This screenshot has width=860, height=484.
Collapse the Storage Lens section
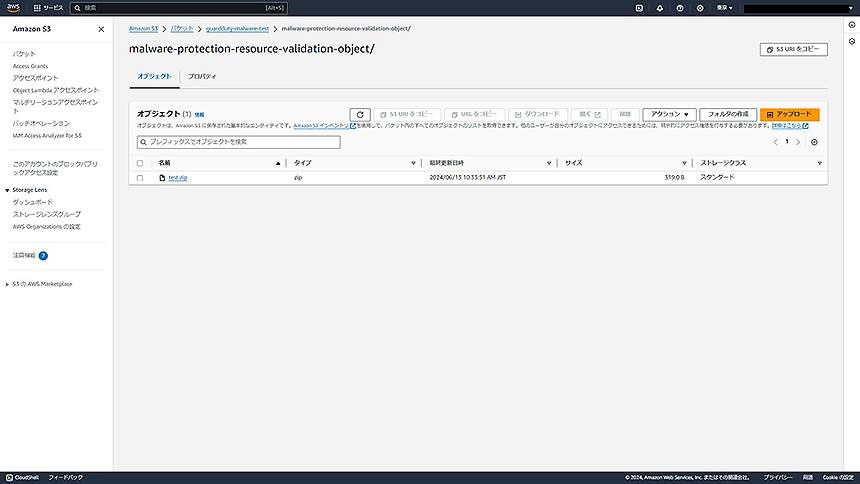coord(7,190)
